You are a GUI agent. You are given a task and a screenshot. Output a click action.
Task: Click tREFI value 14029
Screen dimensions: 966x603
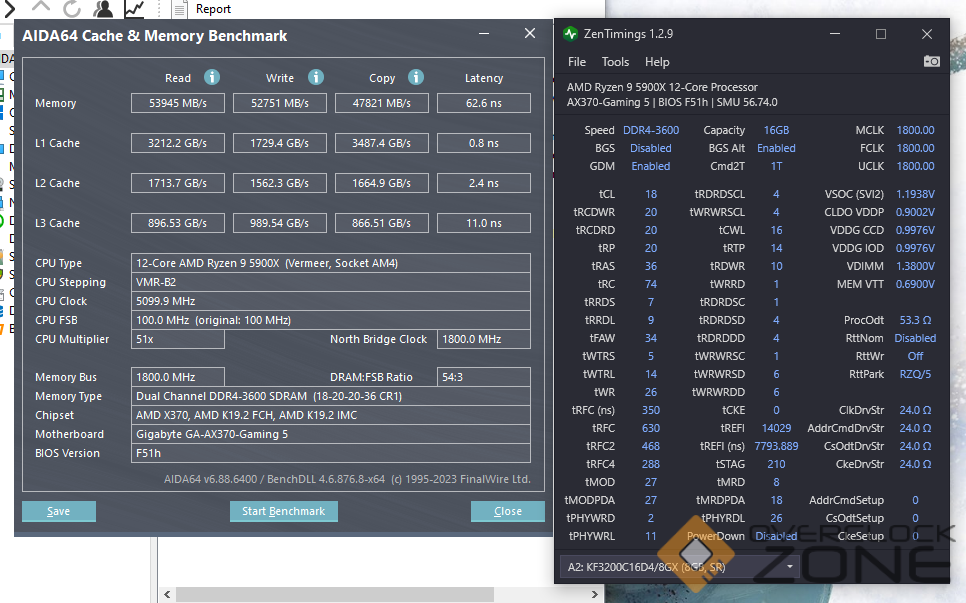click(x=776, y=428)
